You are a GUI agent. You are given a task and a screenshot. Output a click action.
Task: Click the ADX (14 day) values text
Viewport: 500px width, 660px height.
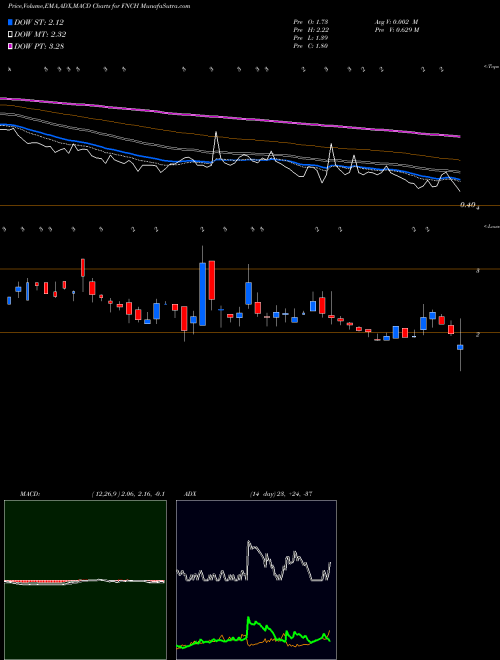(x=281, y=494)
